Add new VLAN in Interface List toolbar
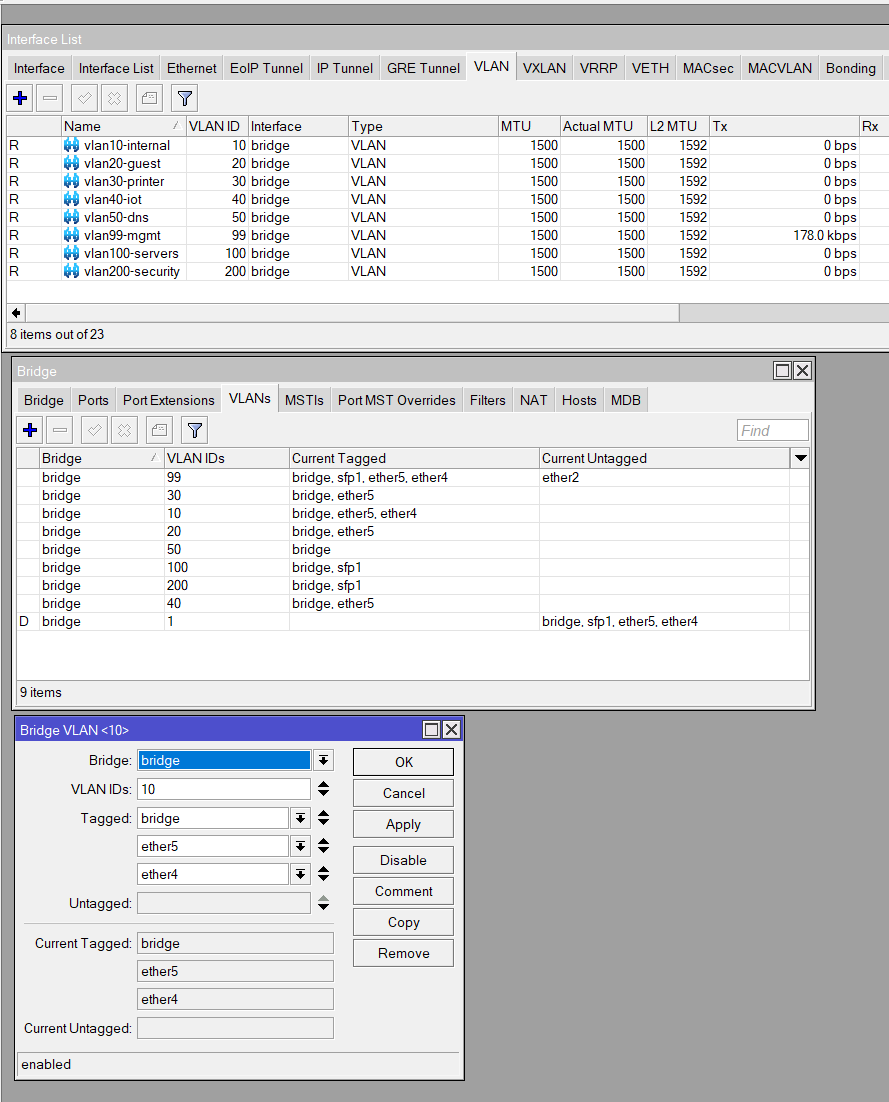 tap(20, 98)
